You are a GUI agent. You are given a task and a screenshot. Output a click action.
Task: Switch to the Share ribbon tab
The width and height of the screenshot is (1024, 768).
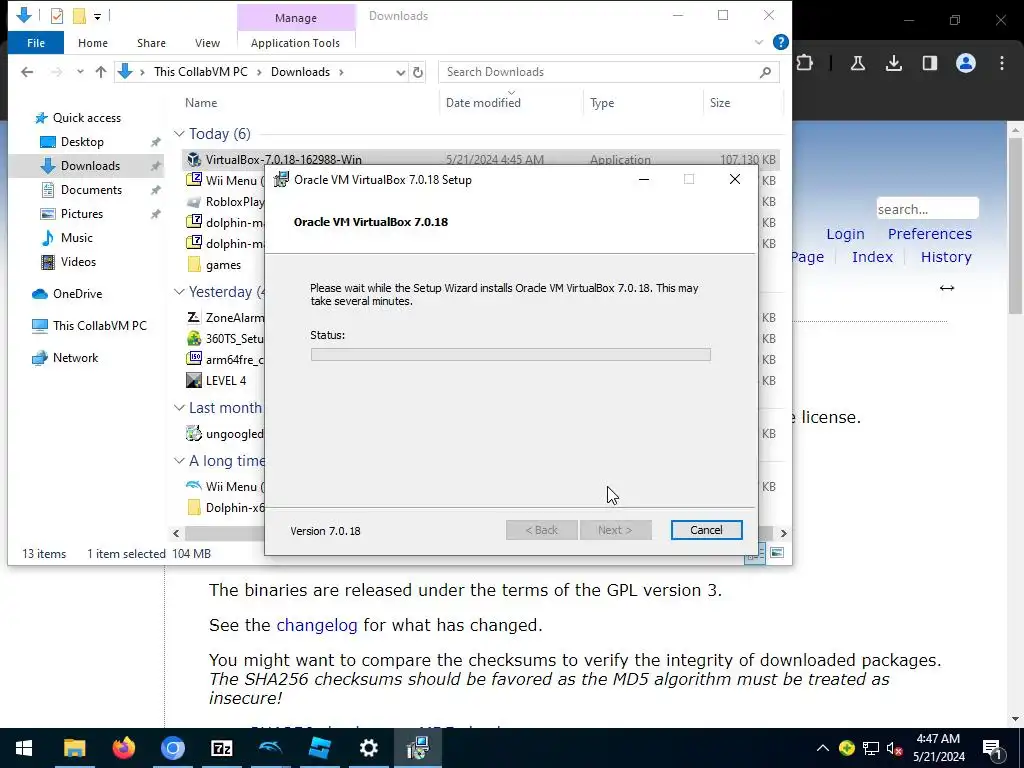pos(151,43)
